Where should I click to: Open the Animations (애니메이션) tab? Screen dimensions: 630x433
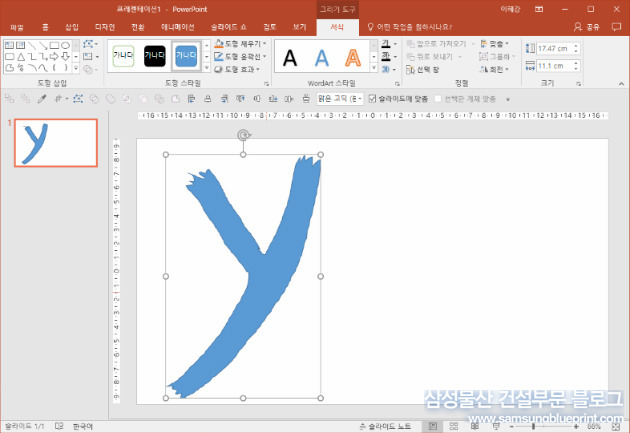(x=178, y=27)
